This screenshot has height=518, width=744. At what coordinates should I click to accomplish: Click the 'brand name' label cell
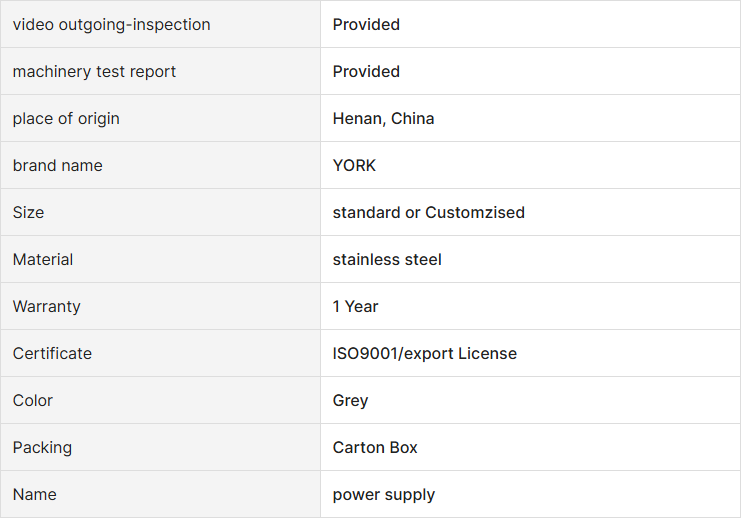pyautogui.click(x=57, y=165)
